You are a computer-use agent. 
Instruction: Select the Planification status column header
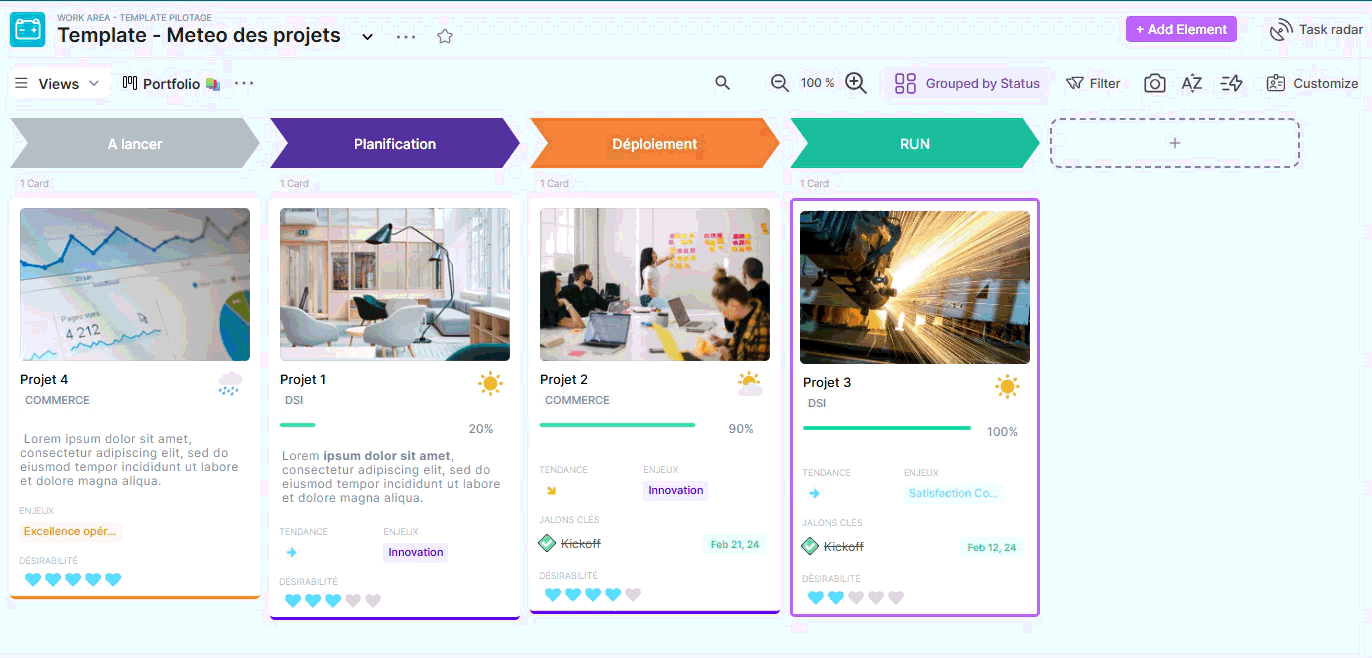(394, 144)
